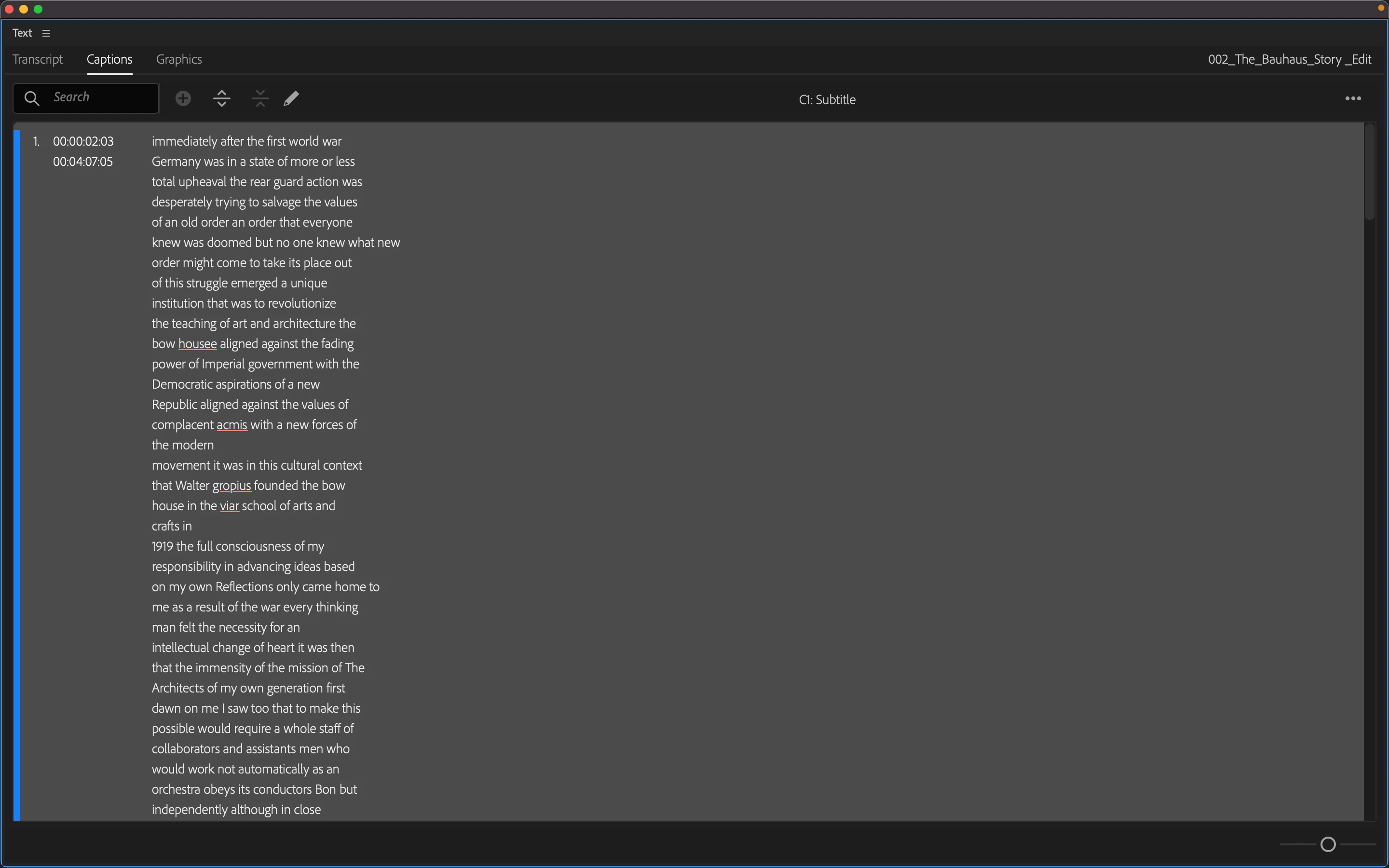Click the merge caption segments icon
Viewport: 1389px width, 868px height.
[260, 99]
